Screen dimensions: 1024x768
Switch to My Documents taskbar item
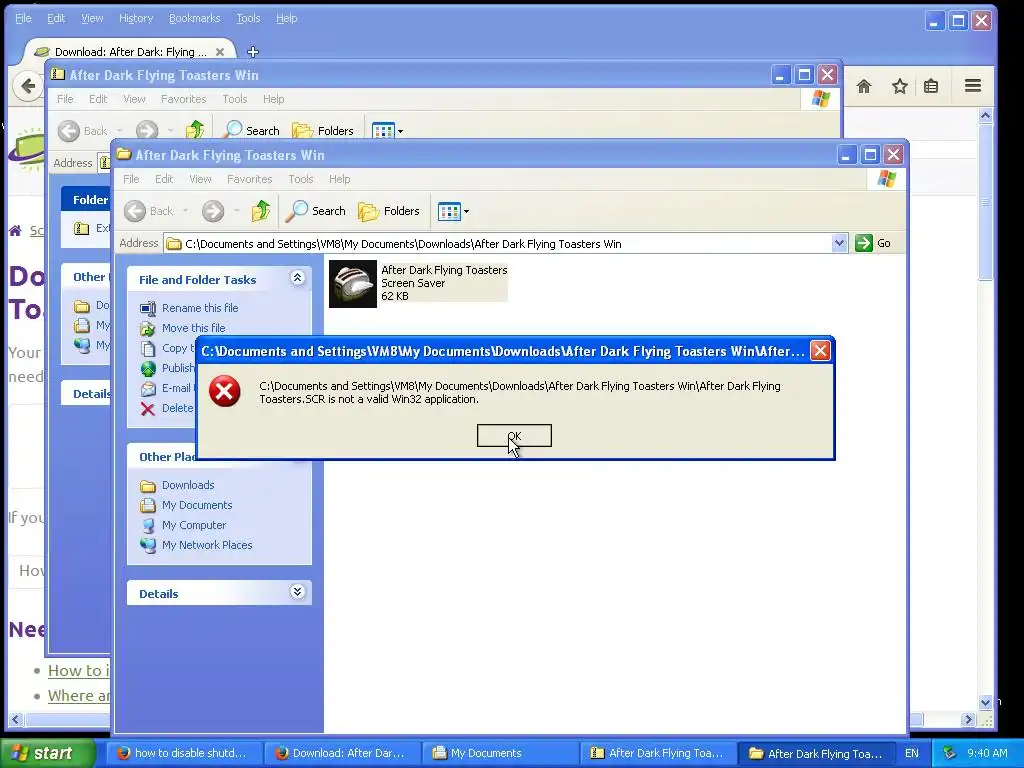[x=501, y=753]
